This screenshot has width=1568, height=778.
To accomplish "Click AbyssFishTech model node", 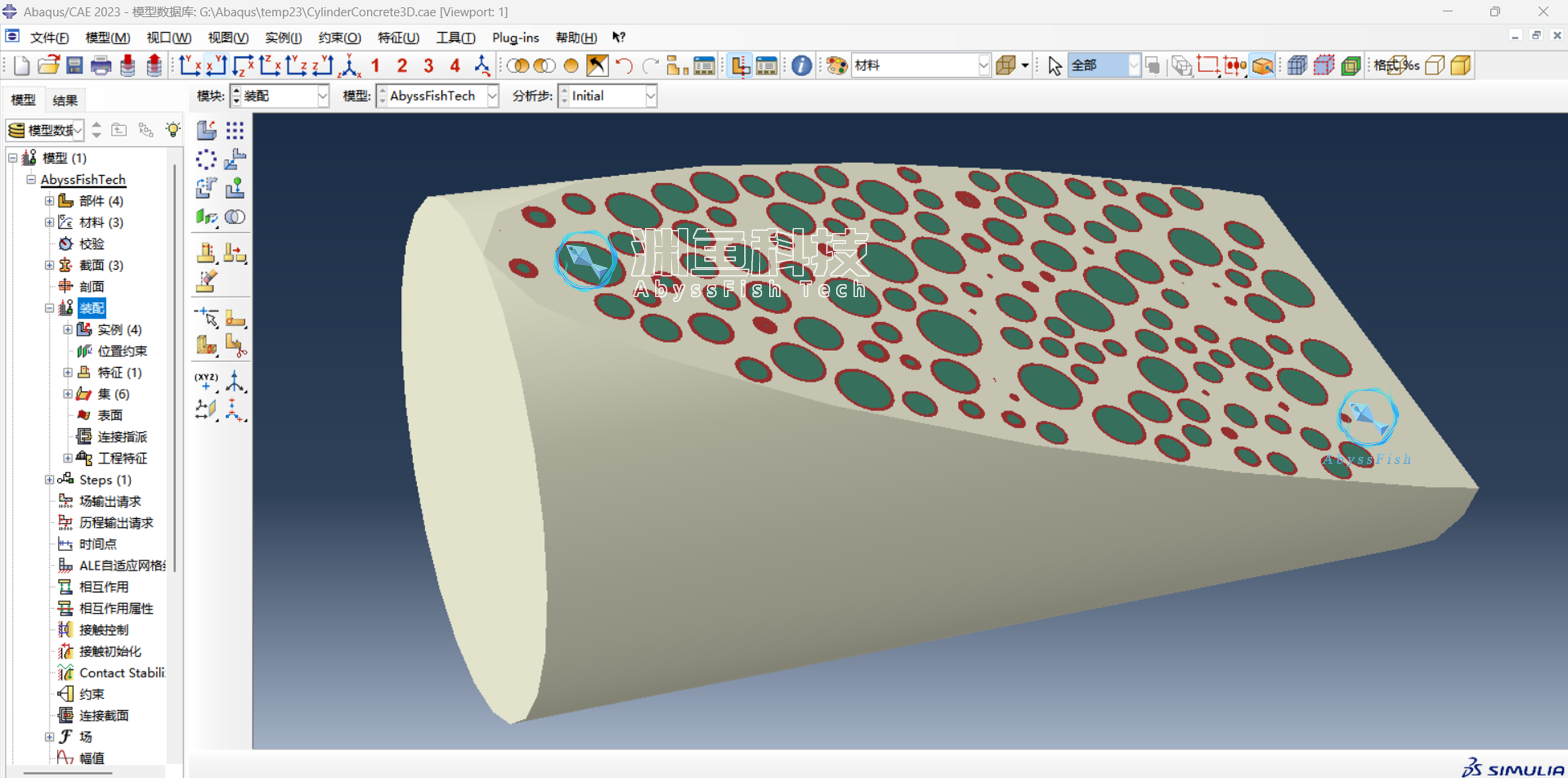I will (83, 179).
